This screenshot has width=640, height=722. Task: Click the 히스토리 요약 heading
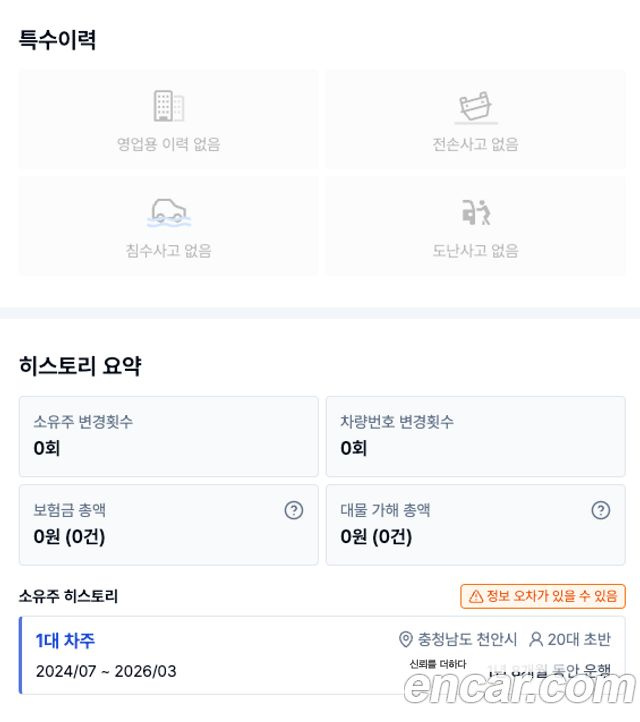click(80, 366)
